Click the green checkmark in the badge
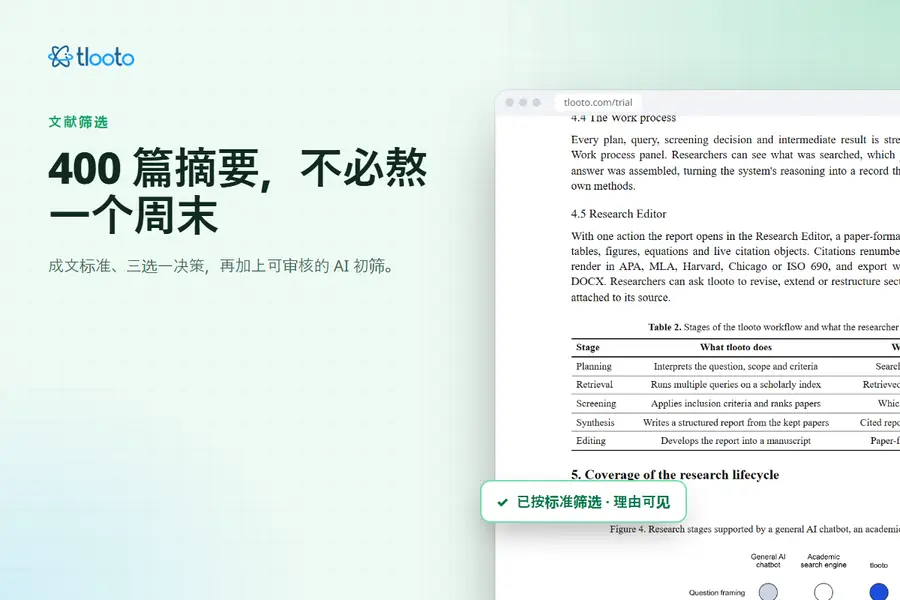The height and width of the screenshot is (600, 900). [x=503, y=502]
